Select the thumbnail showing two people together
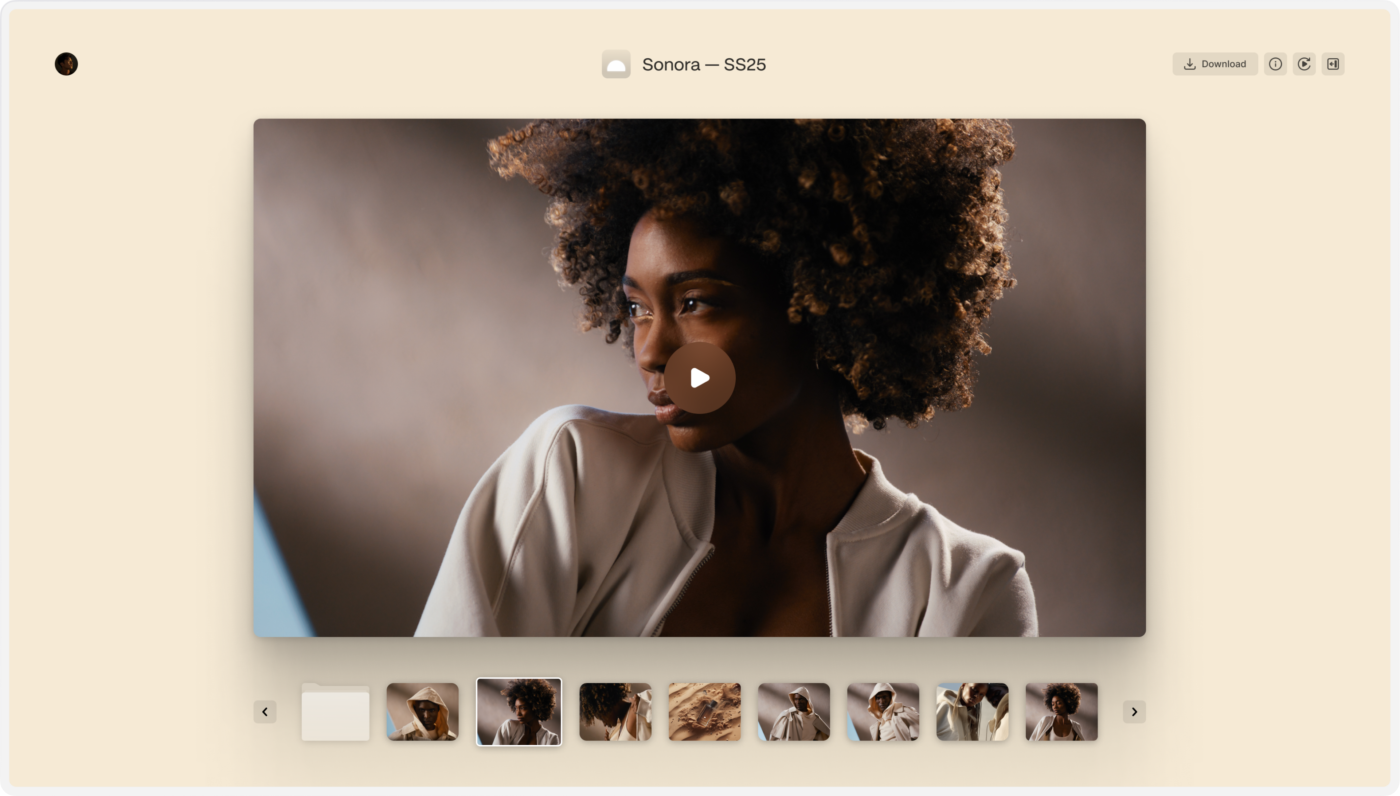 (x=973, y=712)
